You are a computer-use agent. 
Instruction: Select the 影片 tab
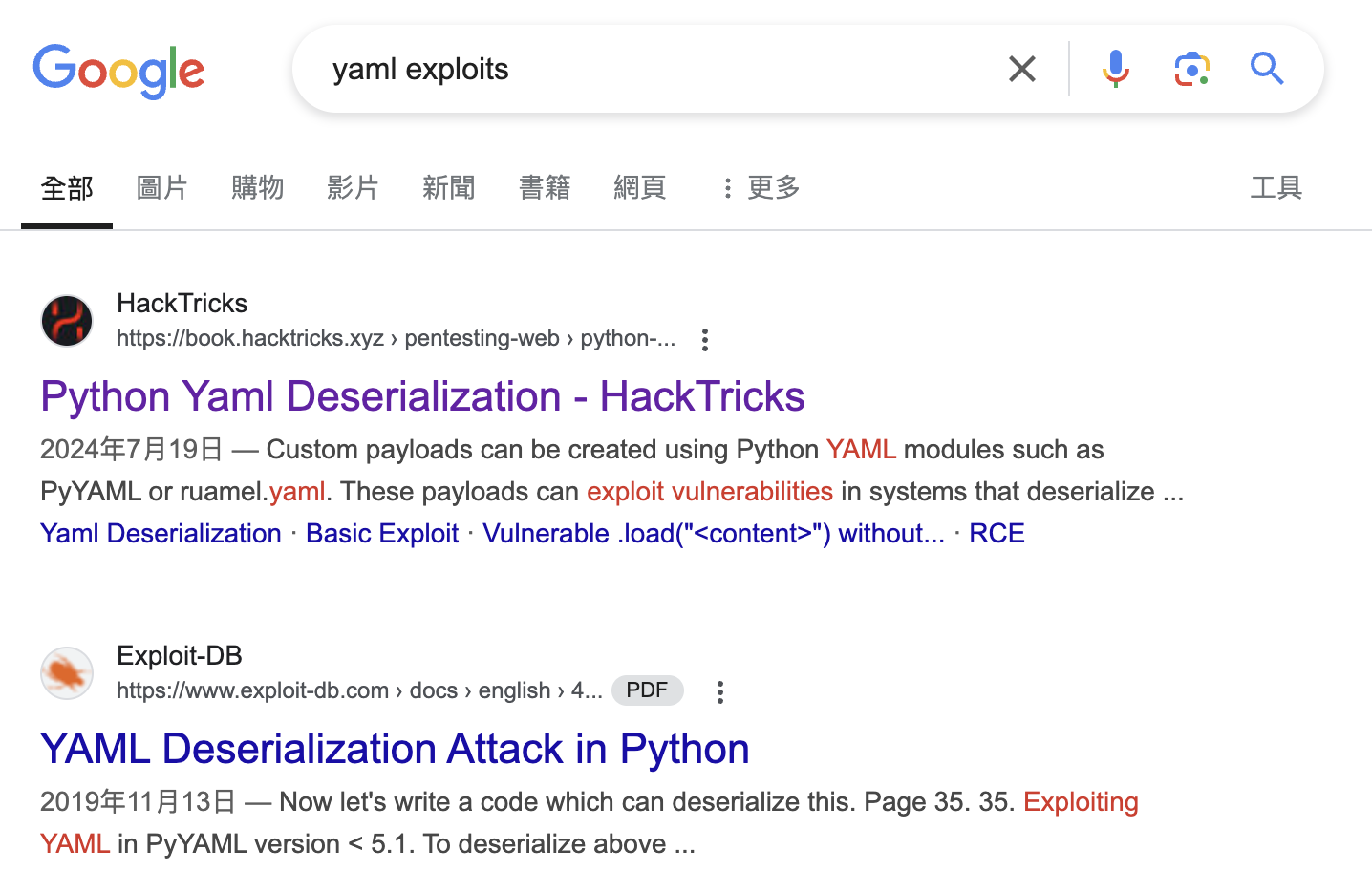(353, 187)
